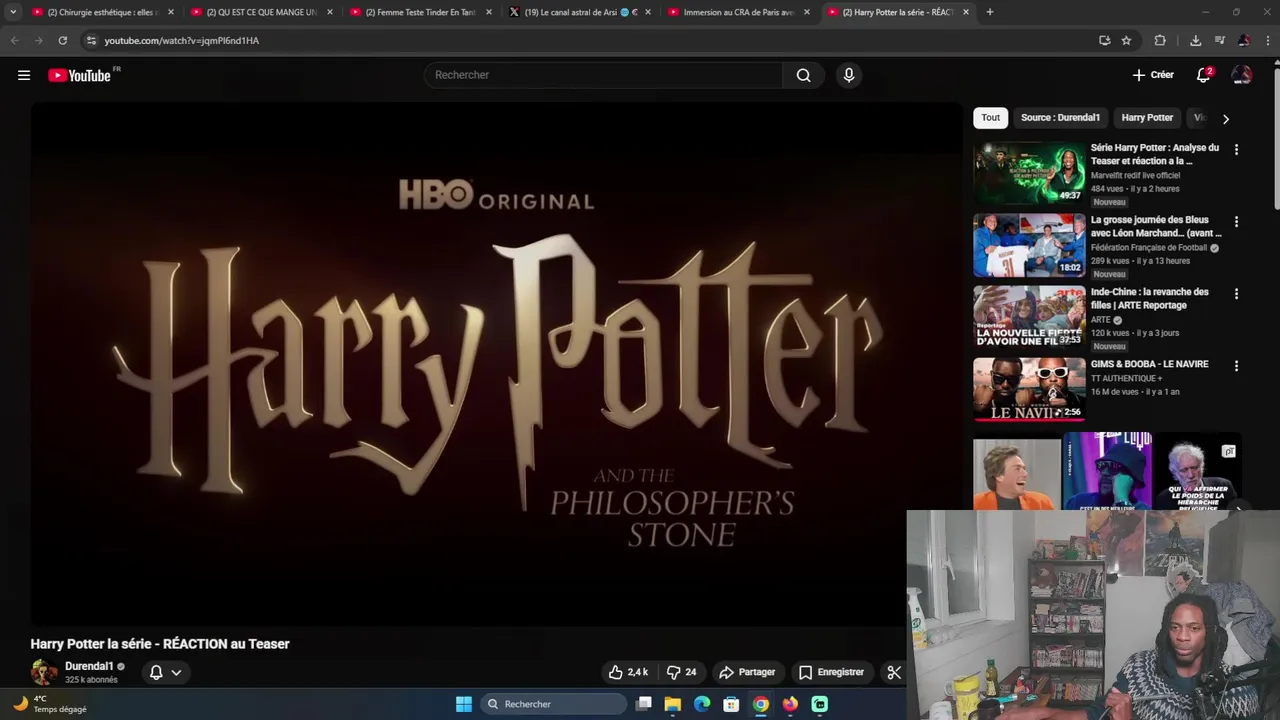Image resolution: width=1280 pixels, height=720 pixels.
Task: Open File Explorer from taskbar
Action: click(673, 704)
